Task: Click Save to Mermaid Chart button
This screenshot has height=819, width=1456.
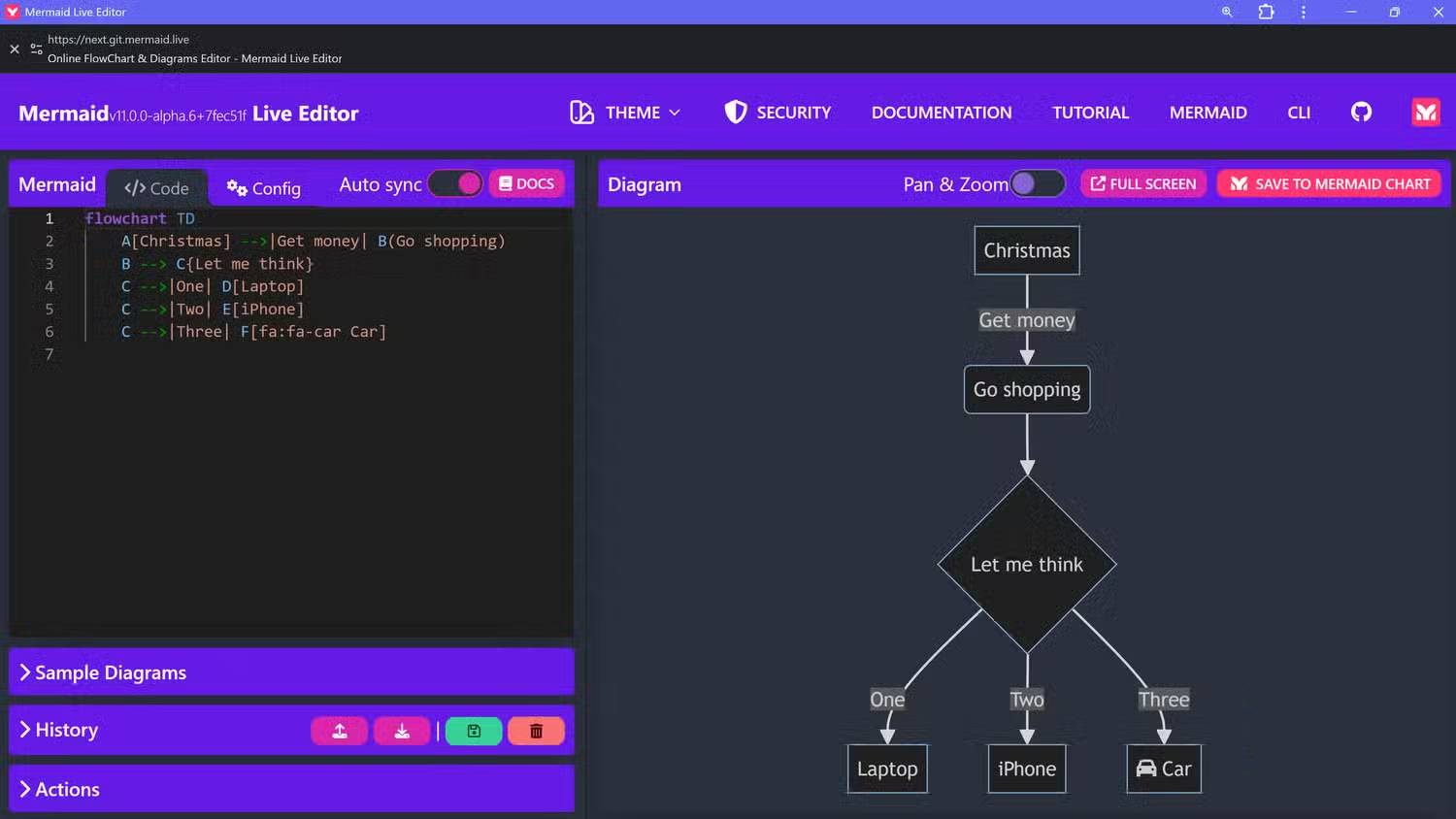Action: 1330,183
